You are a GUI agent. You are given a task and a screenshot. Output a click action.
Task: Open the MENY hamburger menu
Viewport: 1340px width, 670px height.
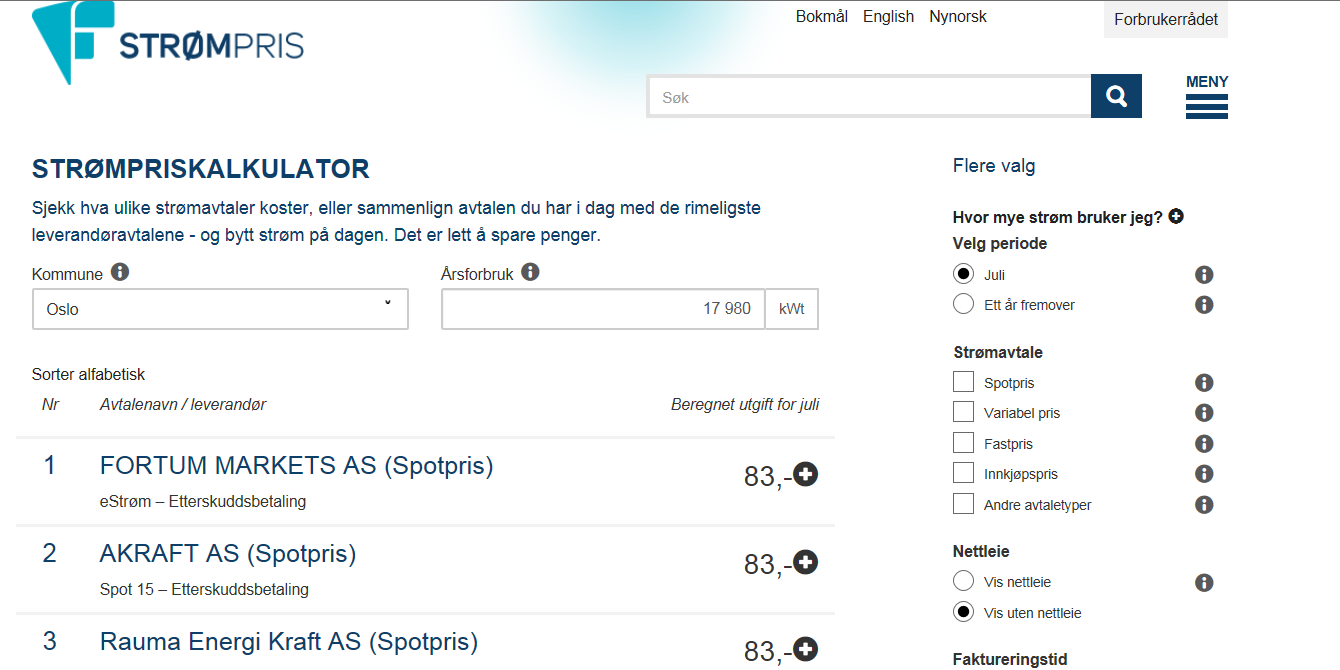pyautogui.click(x=1207, y=97)
